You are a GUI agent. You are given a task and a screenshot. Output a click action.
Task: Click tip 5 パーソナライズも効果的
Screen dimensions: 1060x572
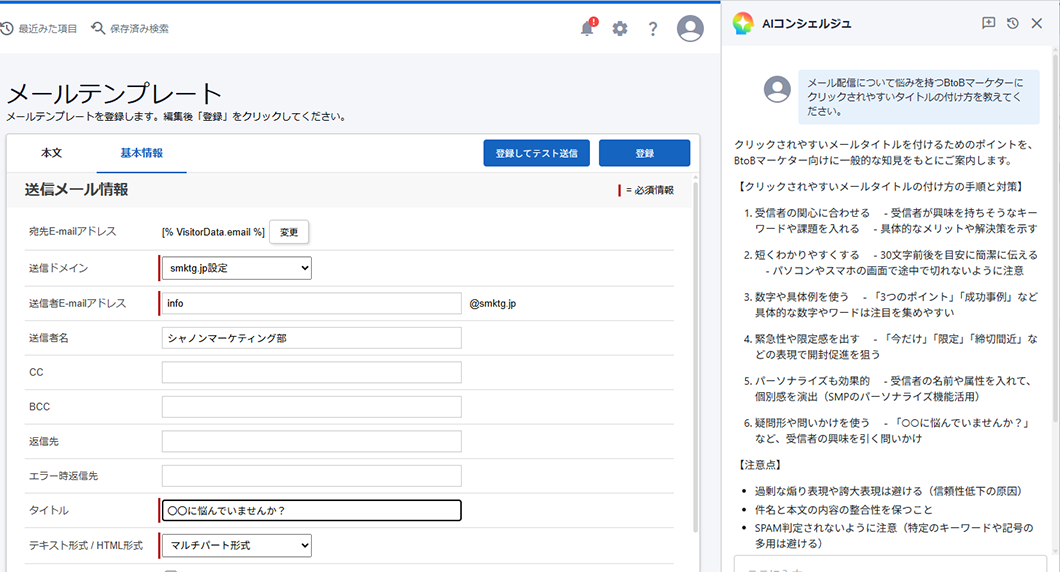pyautogui.click(x=890, y=388)
